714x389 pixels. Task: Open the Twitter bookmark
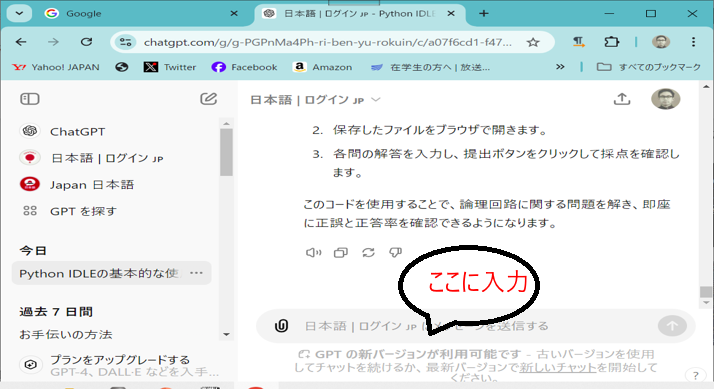click(170, 67)
